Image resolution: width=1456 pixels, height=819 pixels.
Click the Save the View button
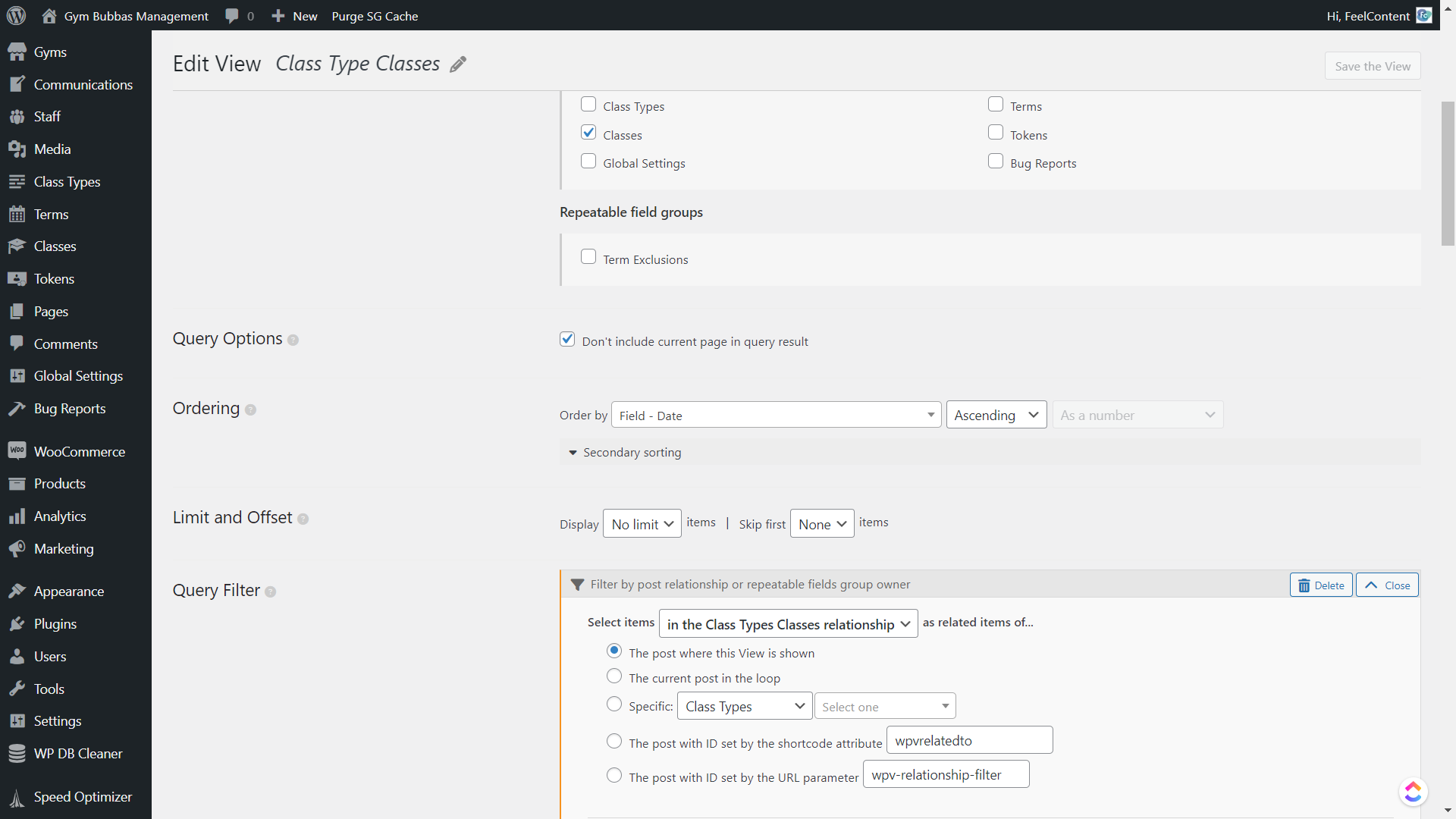pos(1373,66)
